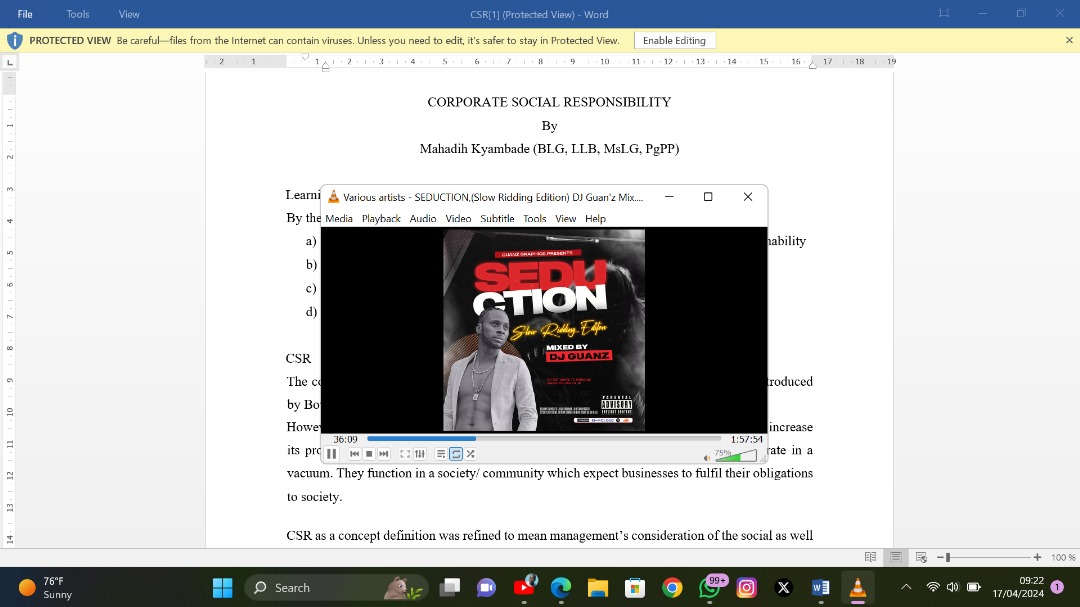Open Instagram from taskbar

pos(747,588)
